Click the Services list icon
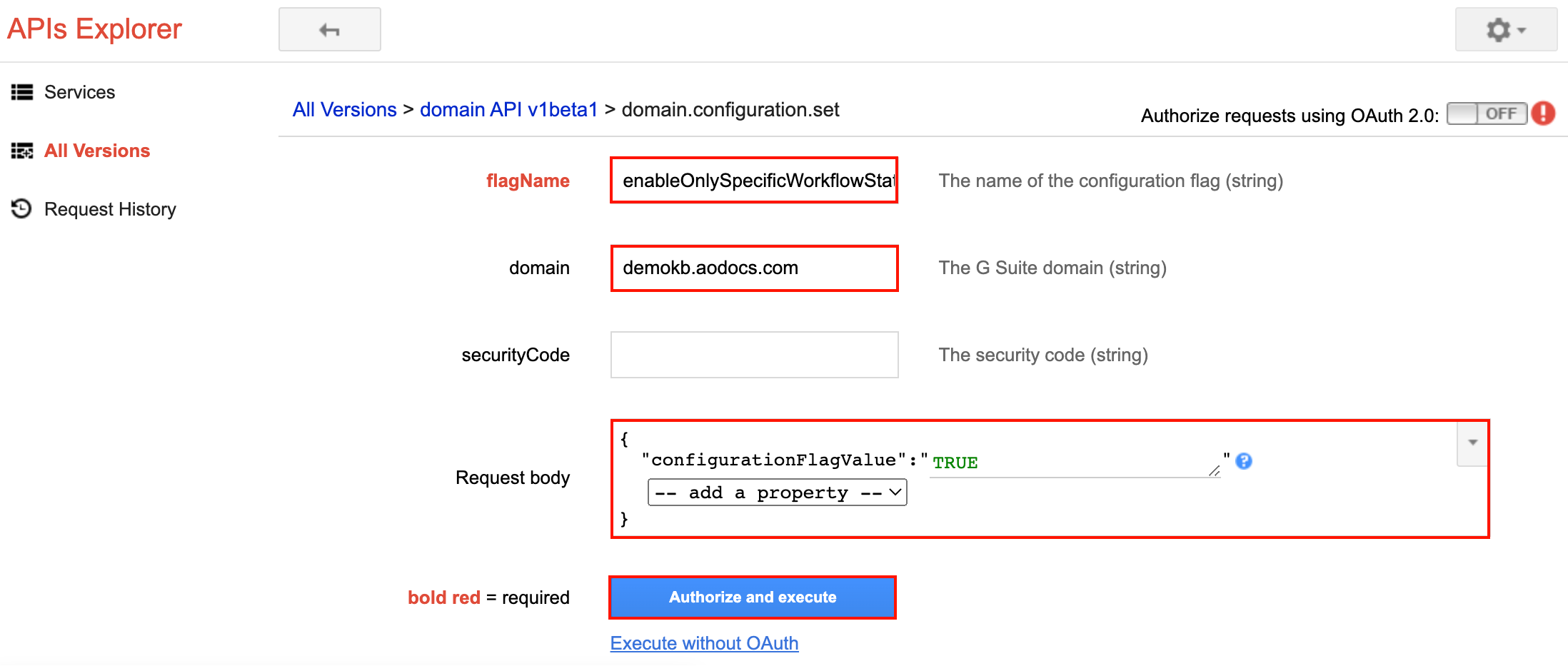1568x666 pixels. click(x=22, y=92)
